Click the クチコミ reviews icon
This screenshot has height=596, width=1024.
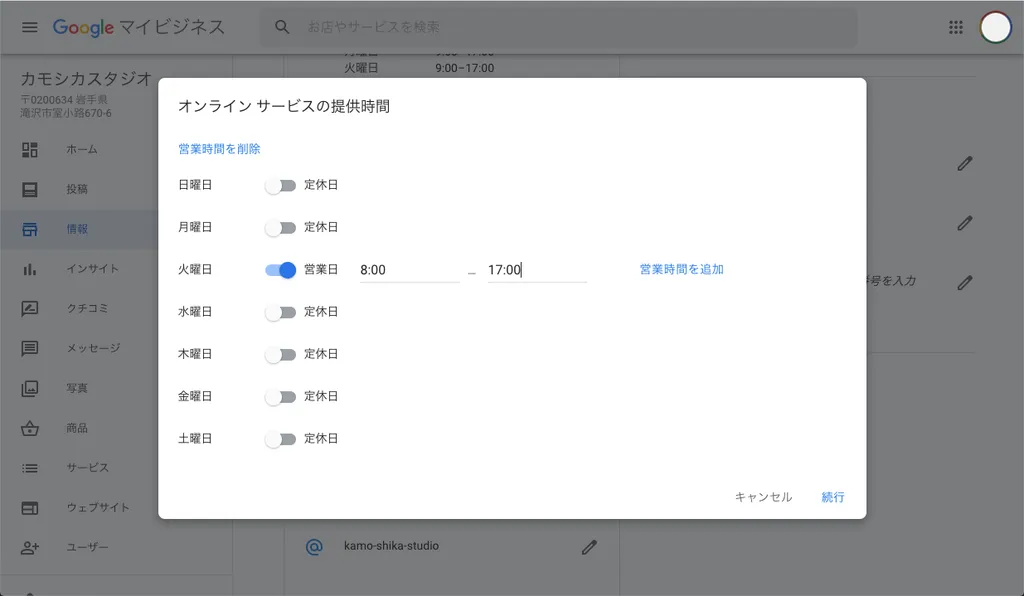(x=29, y=309)
